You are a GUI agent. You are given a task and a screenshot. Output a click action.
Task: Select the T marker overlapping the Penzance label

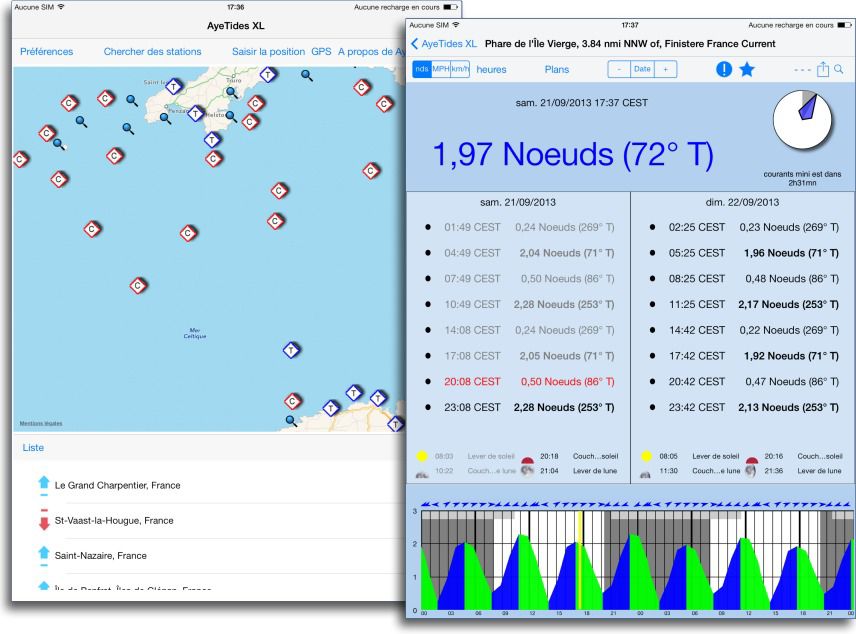pos(195,114)
